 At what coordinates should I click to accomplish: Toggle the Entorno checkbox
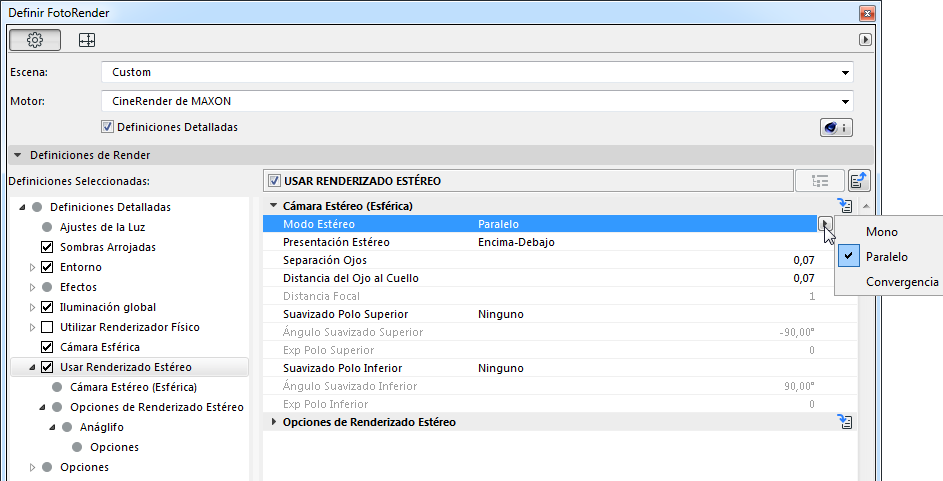[x=47, y=267]
